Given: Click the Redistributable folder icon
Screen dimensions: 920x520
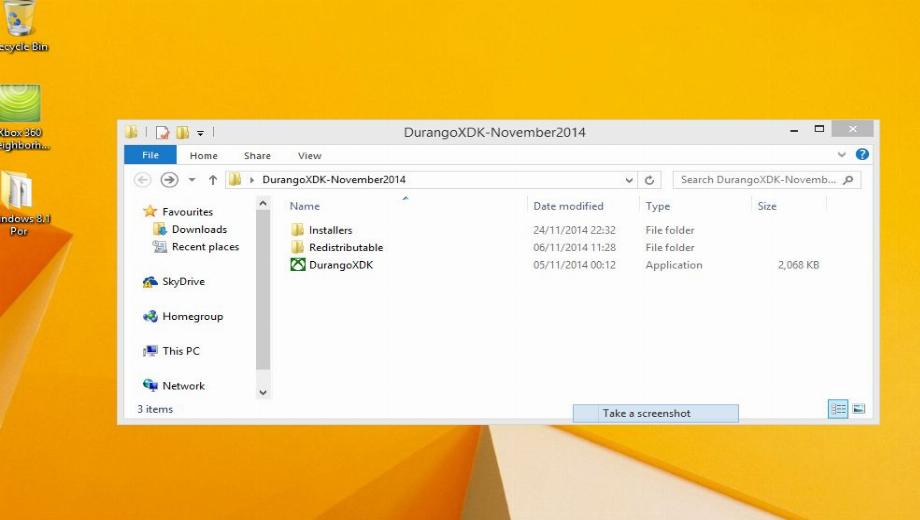Looking at the screenshot, I should [297, 247].
